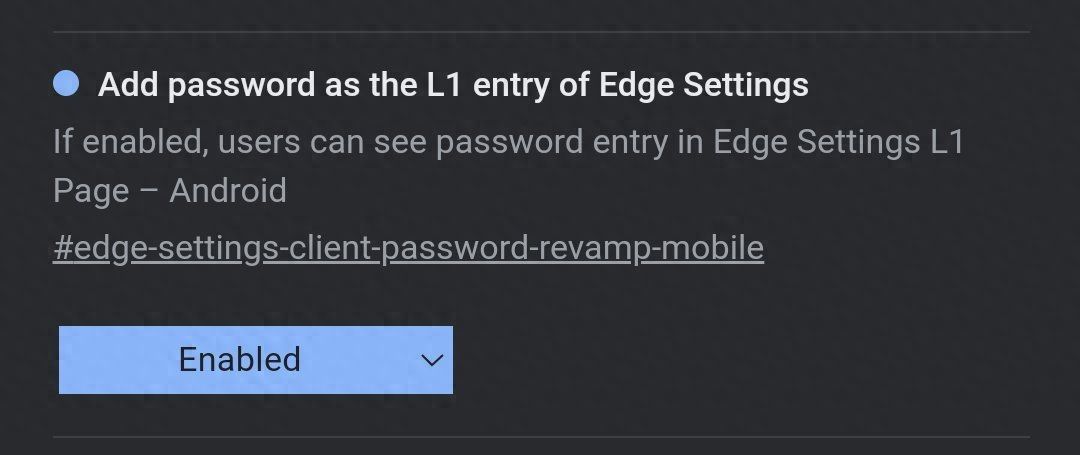Screen dimensions: 1080x455
Task: Open the Enabled state dropdown
Action: [x=256, y=360]
